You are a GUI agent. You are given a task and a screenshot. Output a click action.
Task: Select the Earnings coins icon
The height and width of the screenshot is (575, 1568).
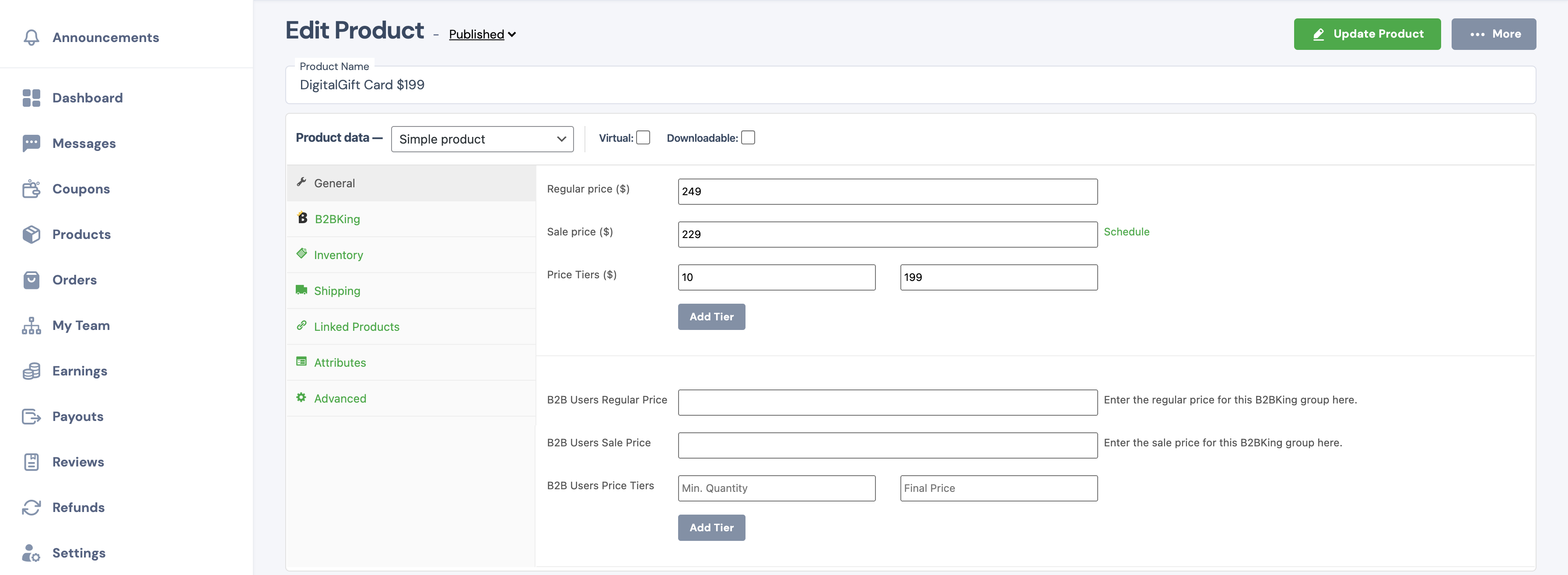click(x=31, y=370)
